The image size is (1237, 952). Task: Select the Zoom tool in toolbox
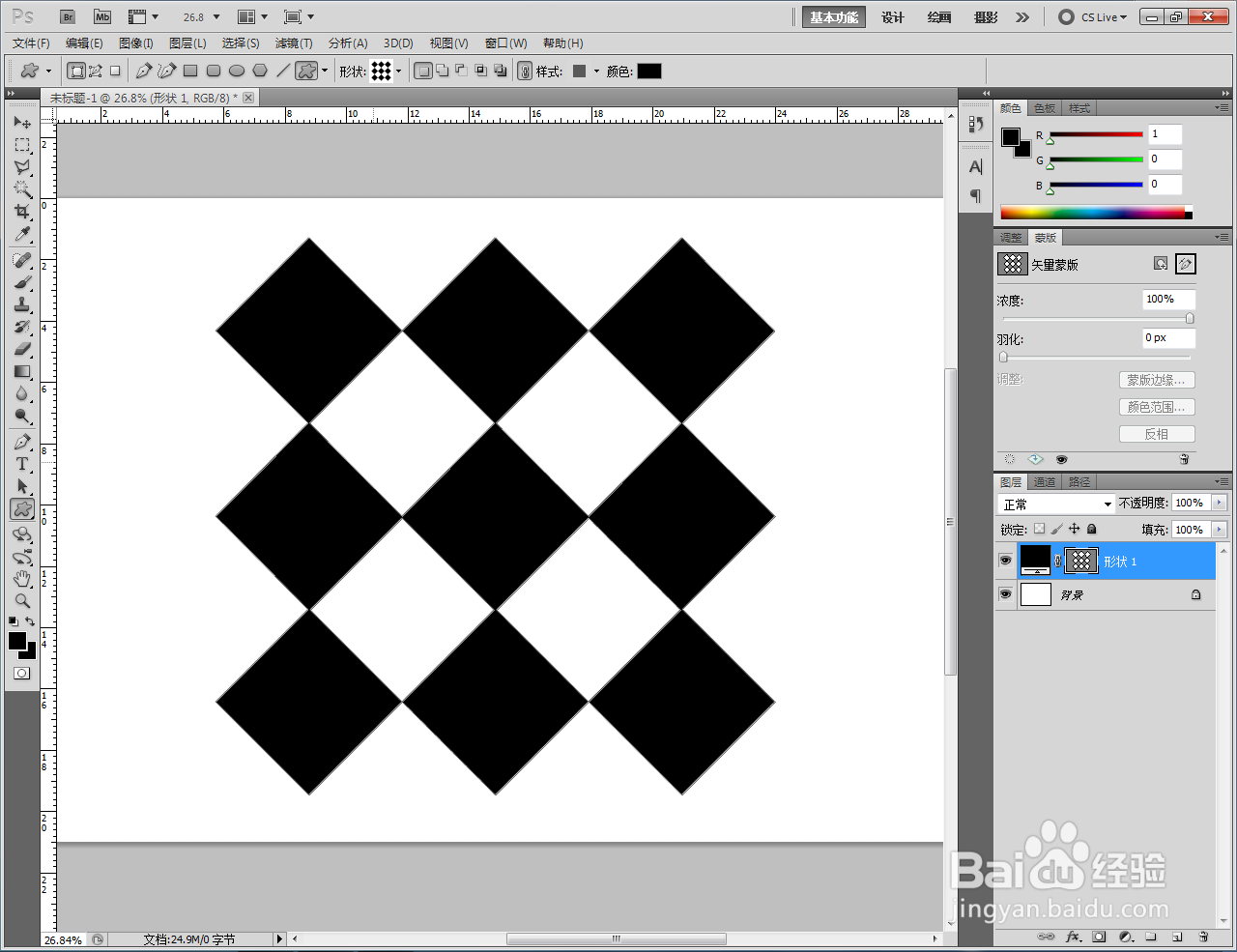pyautogui.click(x=22, y=601)
